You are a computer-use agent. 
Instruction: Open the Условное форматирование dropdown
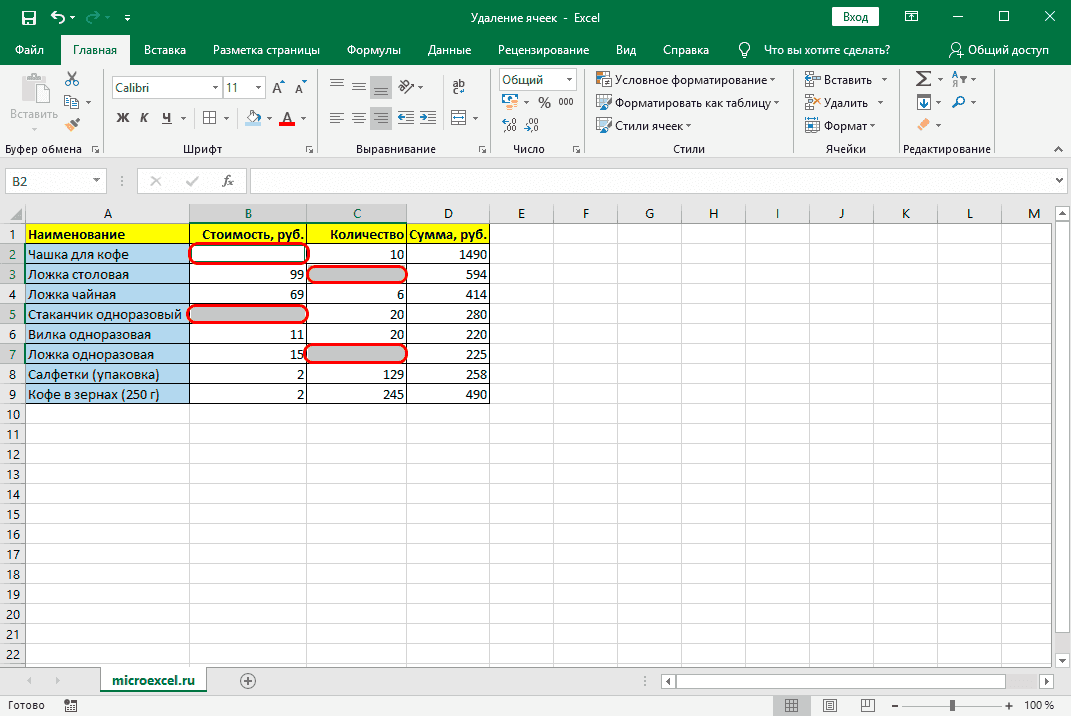(686, 80)
